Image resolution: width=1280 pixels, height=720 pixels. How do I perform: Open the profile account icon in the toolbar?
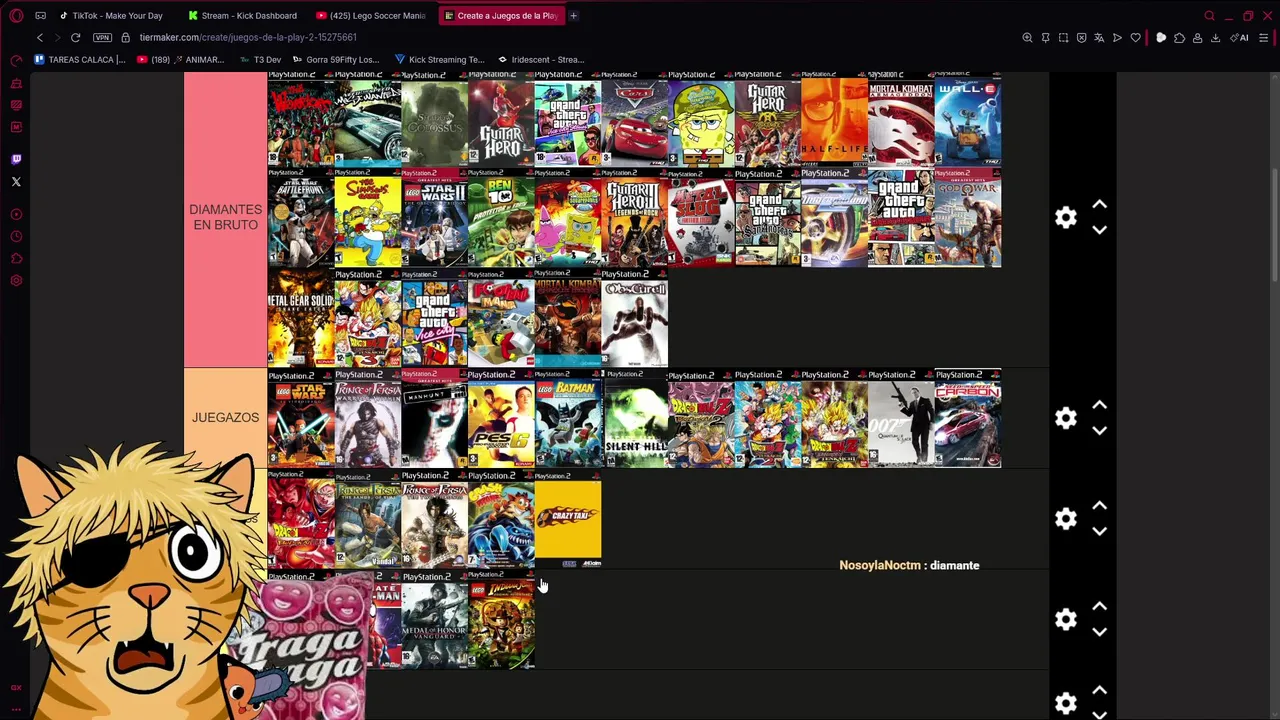coord(1197,38)
